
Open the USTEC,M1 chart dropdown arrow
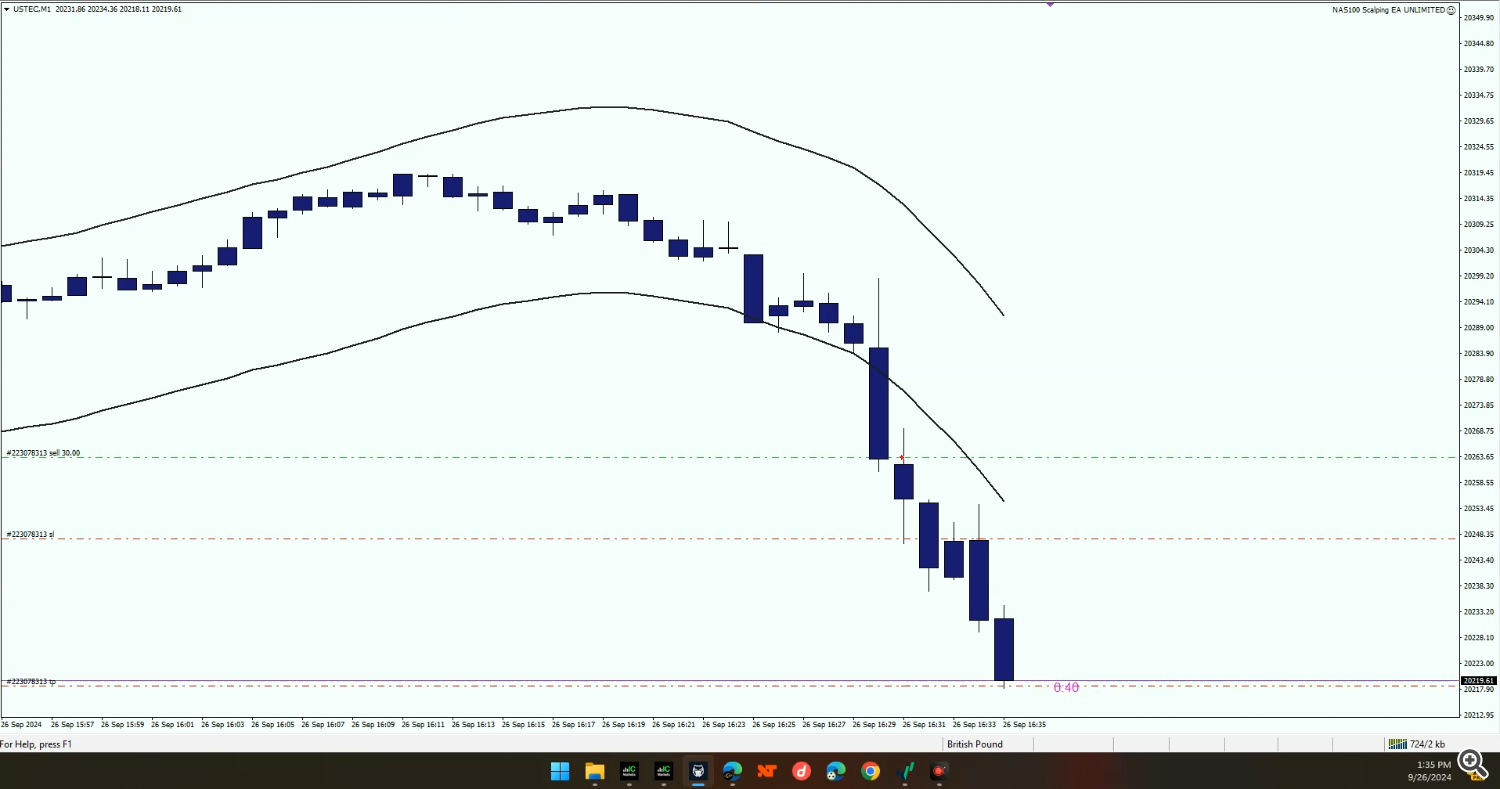pyautogui.click(x=6, y=9)
